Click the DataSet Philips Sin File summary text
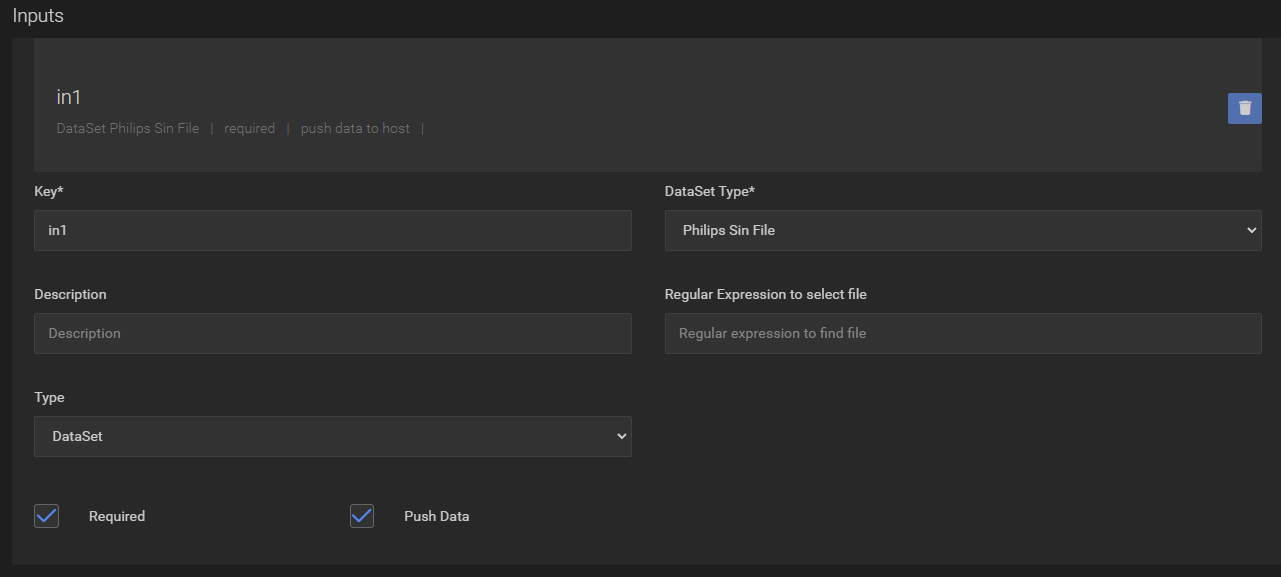 128,128
